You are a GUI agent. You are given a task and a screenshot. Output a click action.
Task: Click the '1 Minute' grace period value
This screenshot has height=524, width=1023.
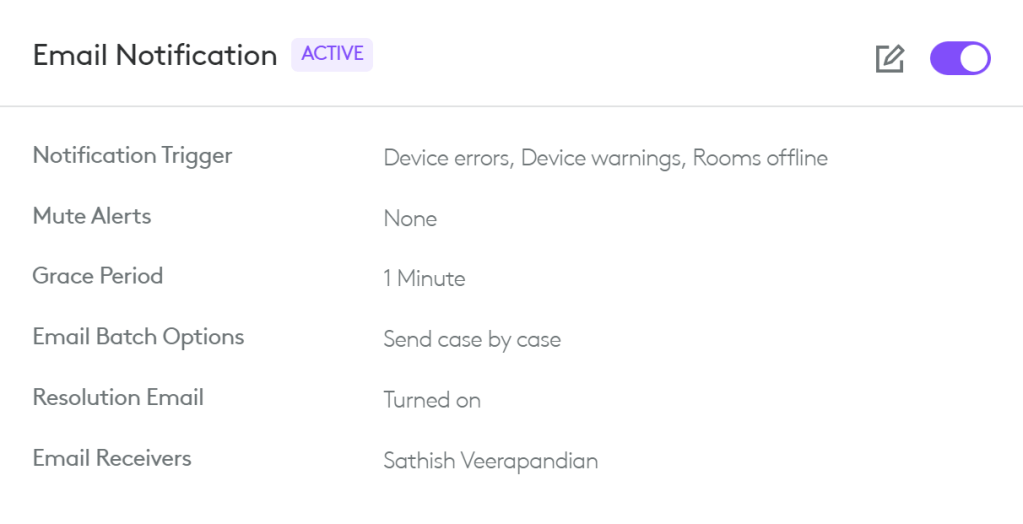click(424, 279)
